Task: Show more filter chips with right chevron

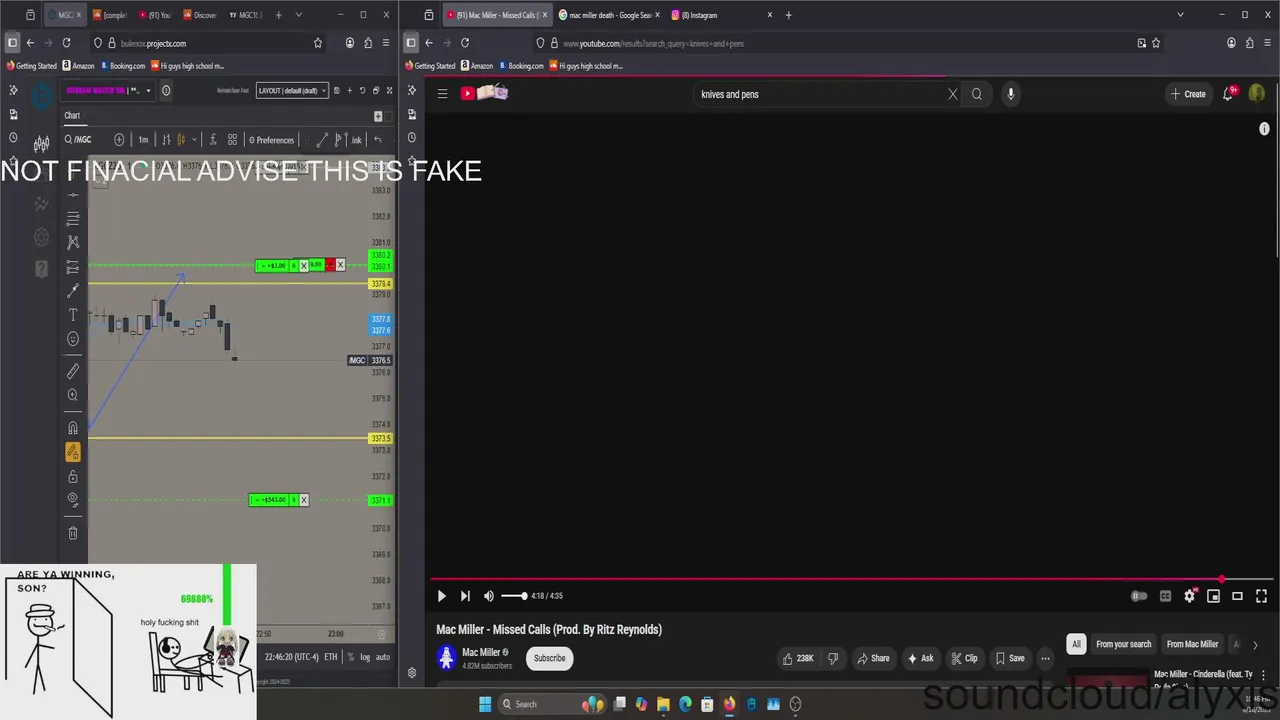Action: (1255, 645)
